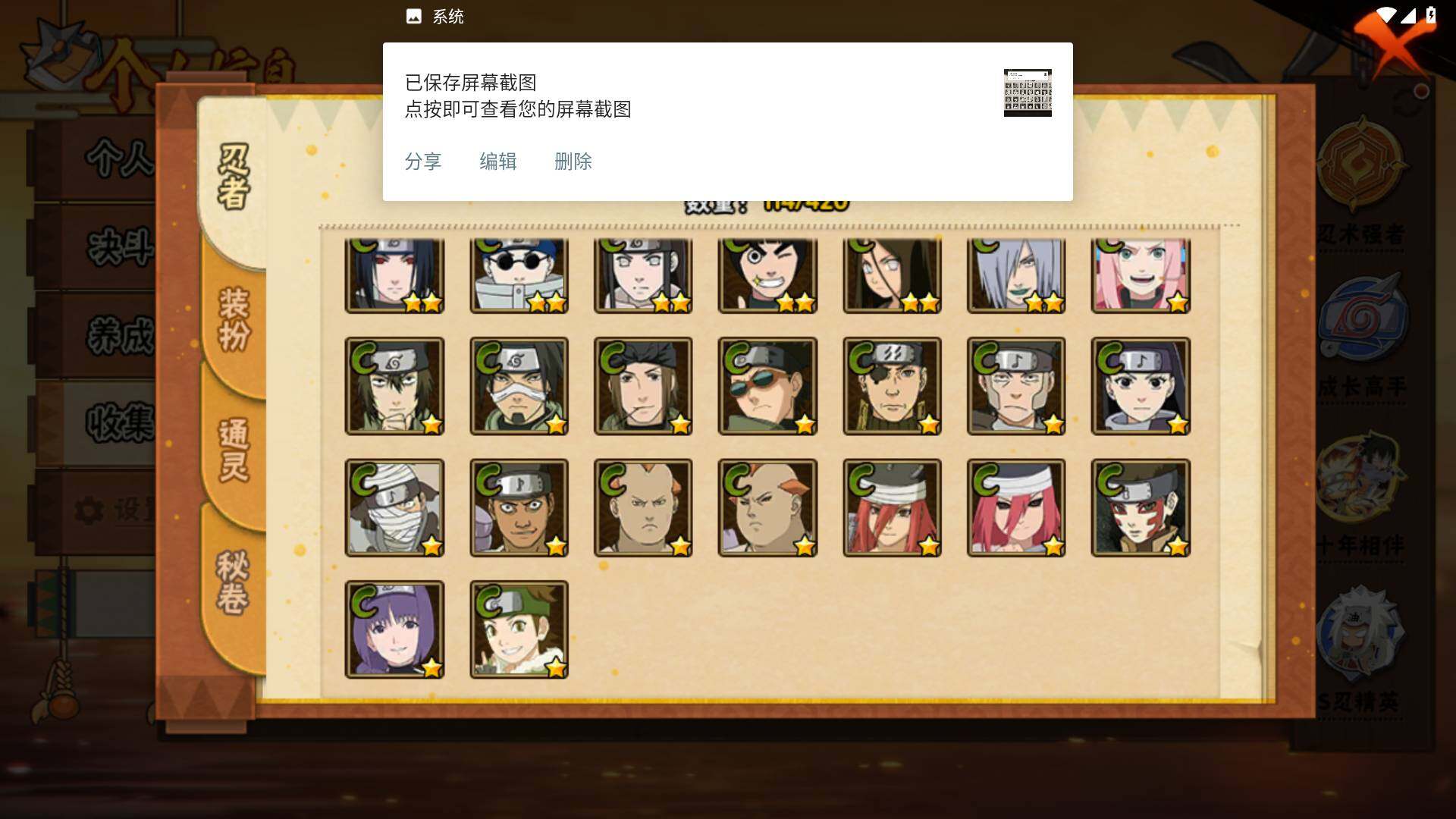Switch to the 通灵 summon tab
1456x819 pixels.
[x=234, y=450]
